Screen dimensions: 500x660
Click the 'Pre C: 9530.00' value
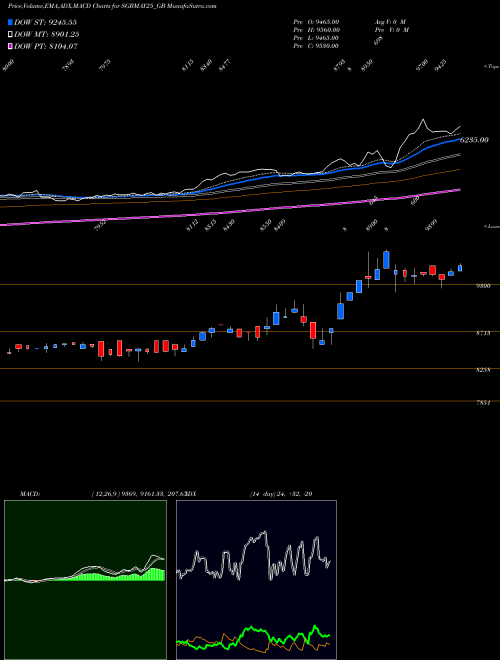click(x=316, y=46)
